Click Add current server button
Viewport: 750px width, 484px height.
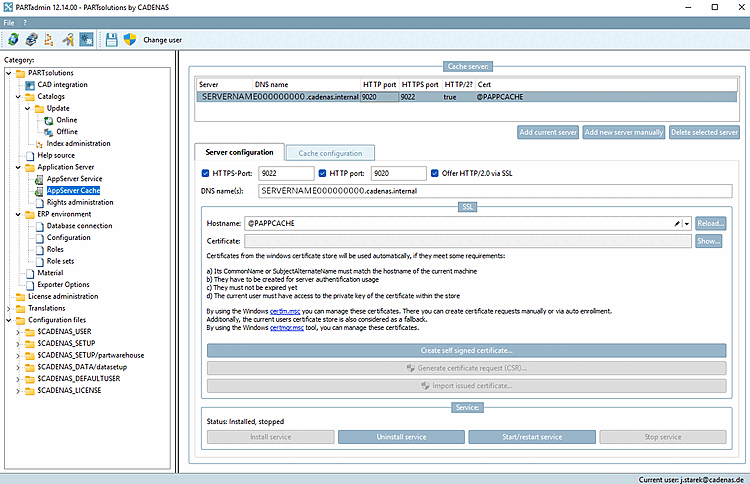pos(548,132)
